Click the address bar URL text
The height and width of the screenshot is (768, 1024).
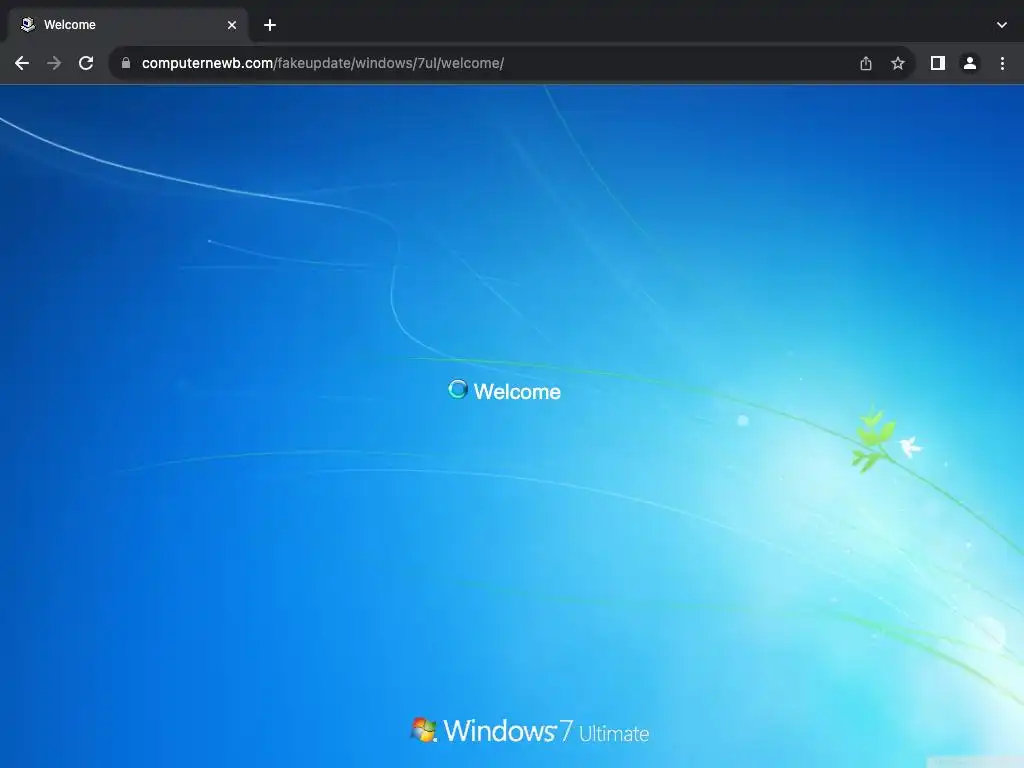[323, 63]
